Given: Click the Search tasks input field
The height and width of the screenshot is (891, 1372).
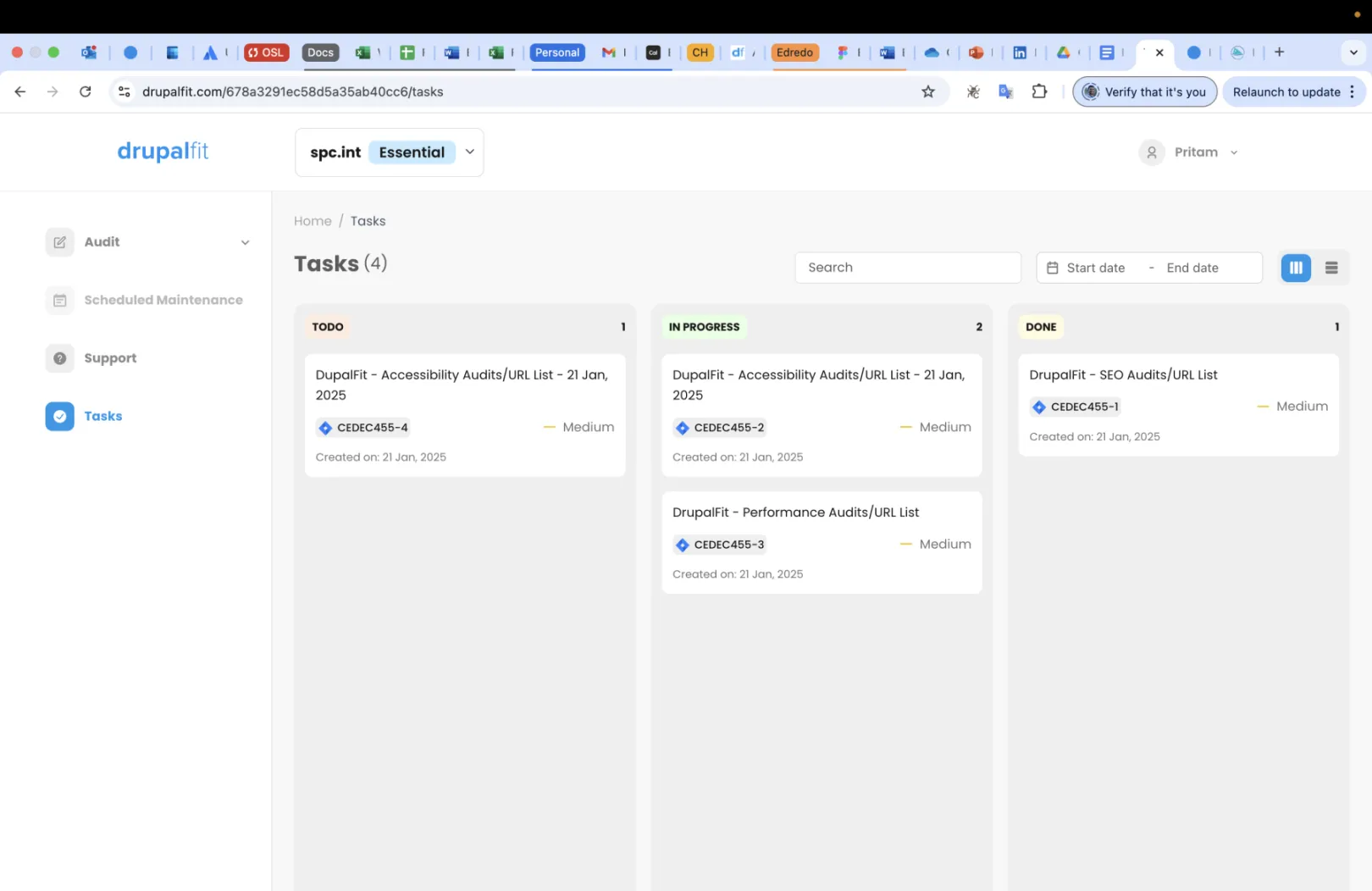Looking at the screenshot, I should (x=907, y=268).
